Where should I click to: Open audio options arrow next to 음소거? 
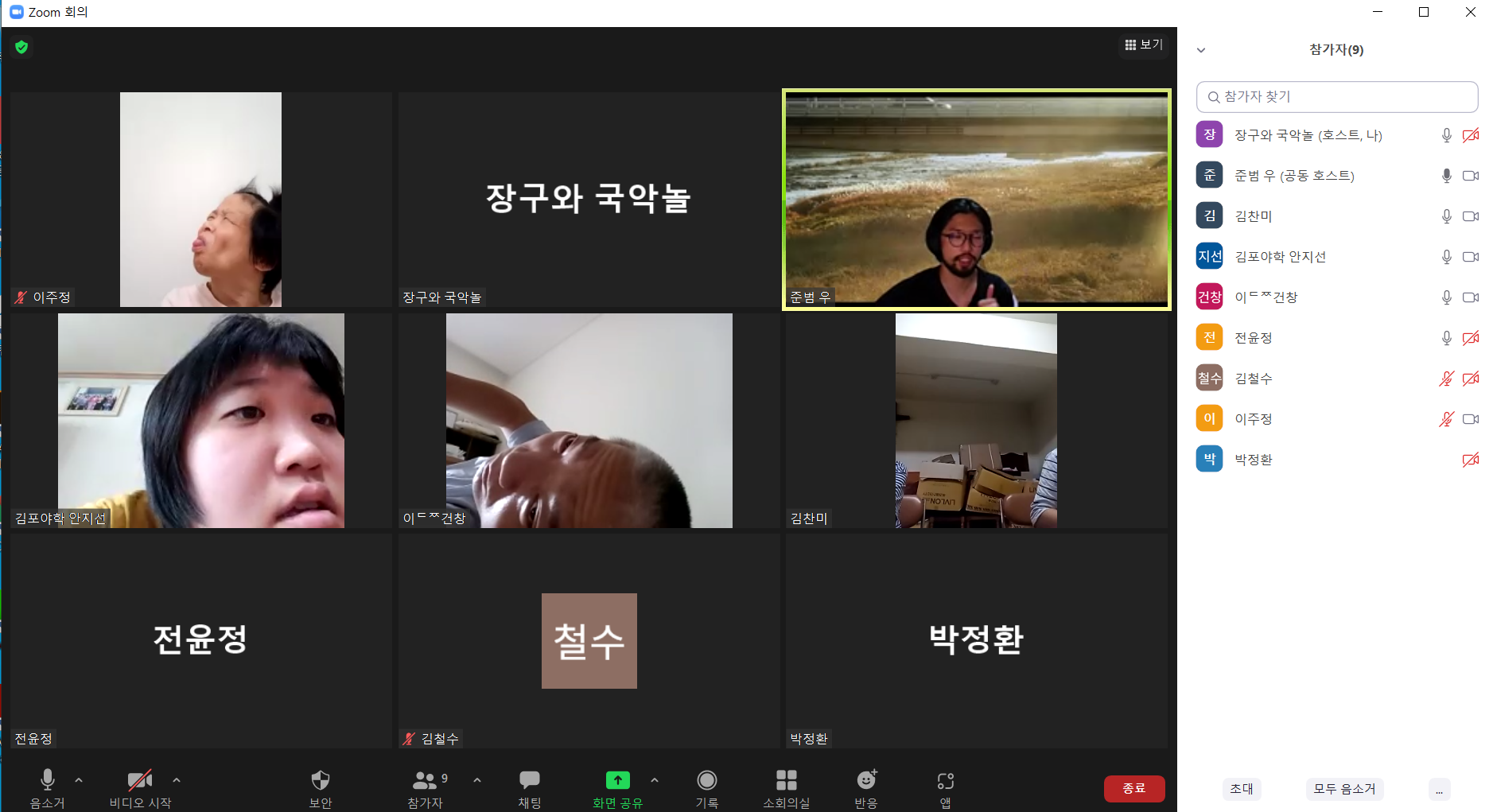[79, 780]
